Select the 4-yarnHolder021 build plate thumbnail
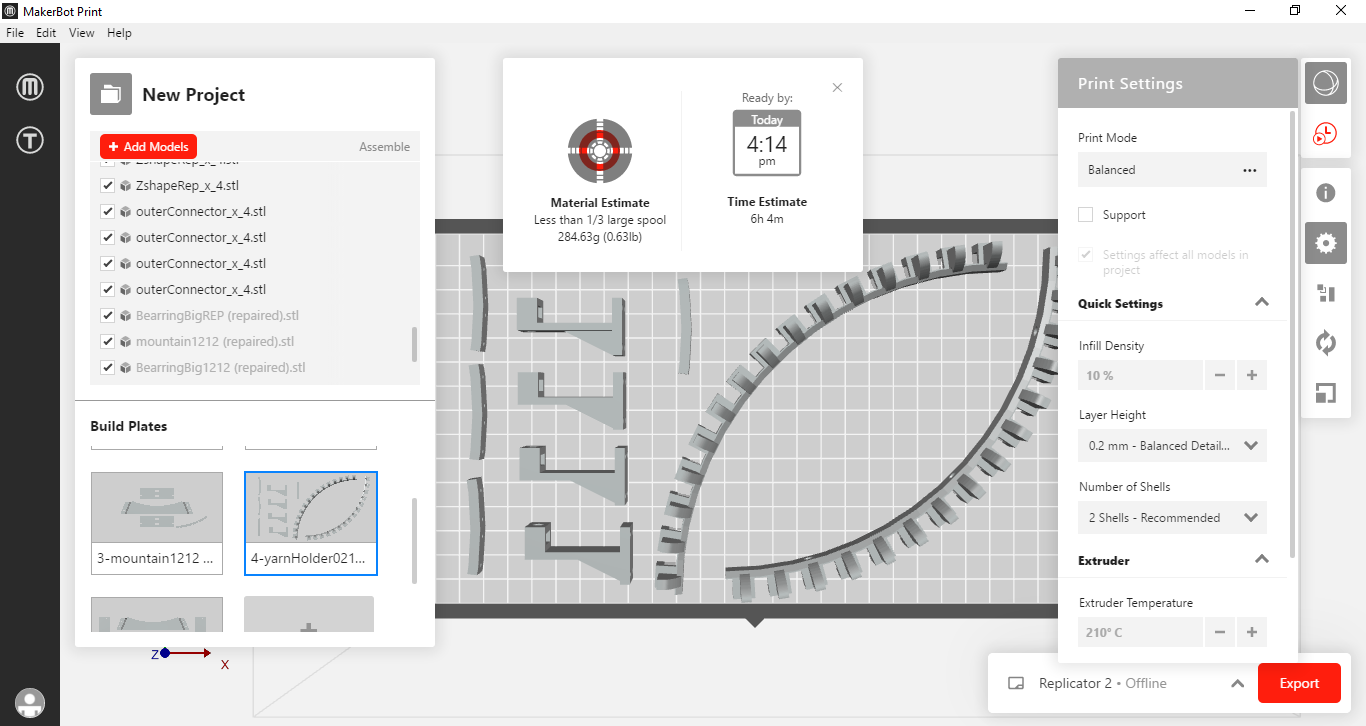Image resolution: width=1366 pixels, height=726 pixels. click(311, 523)
